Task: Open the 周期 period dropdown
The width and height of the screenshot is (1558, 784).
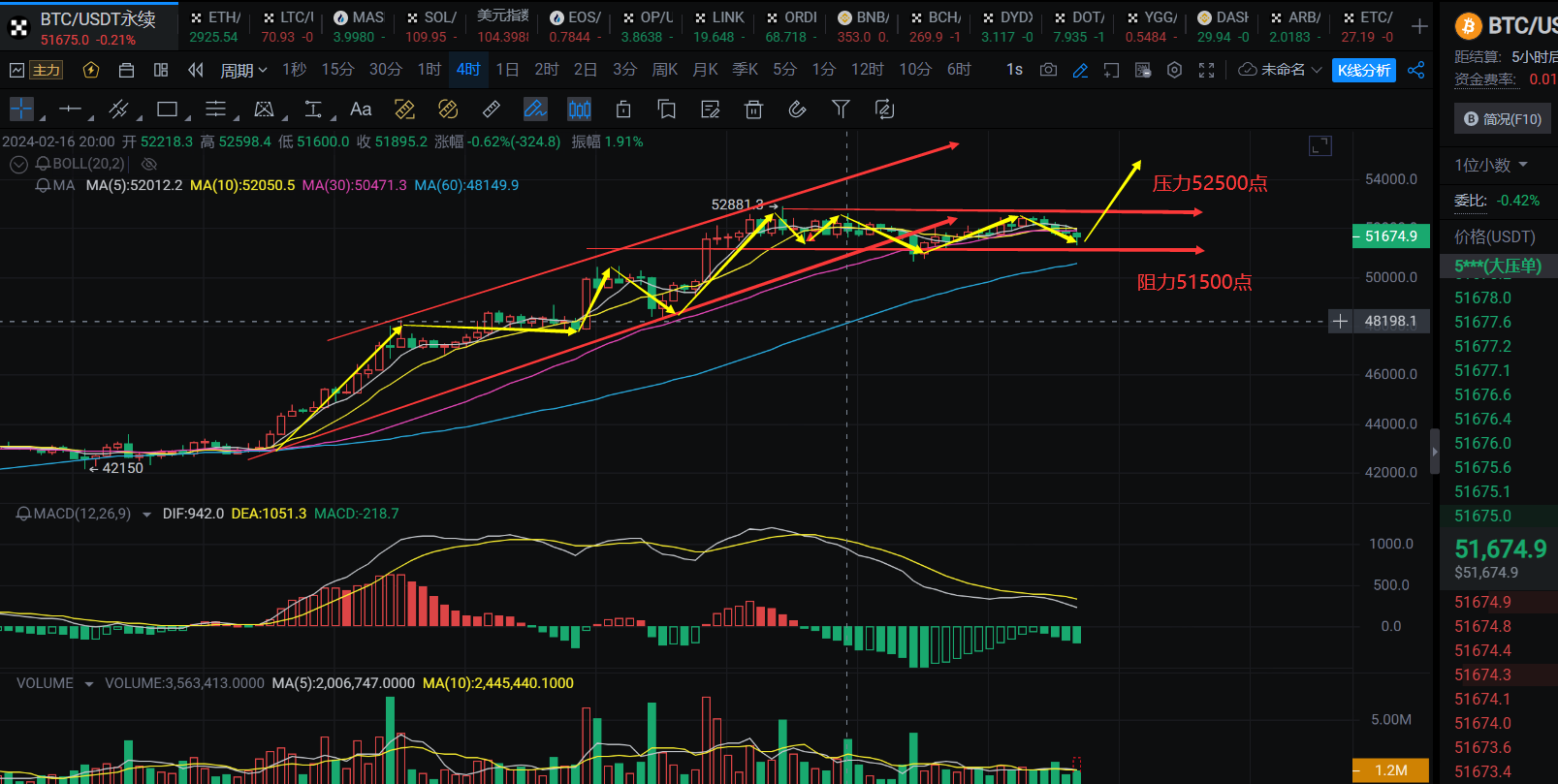Action: (242, 70)
